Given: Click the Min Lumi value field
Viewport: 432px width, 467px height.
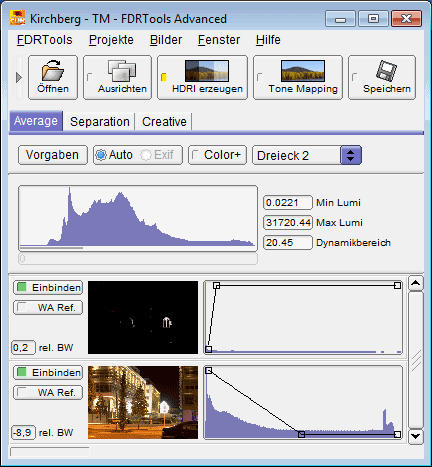Looking at the screenshot, I should pyautogui.click(x=288, y=202).
